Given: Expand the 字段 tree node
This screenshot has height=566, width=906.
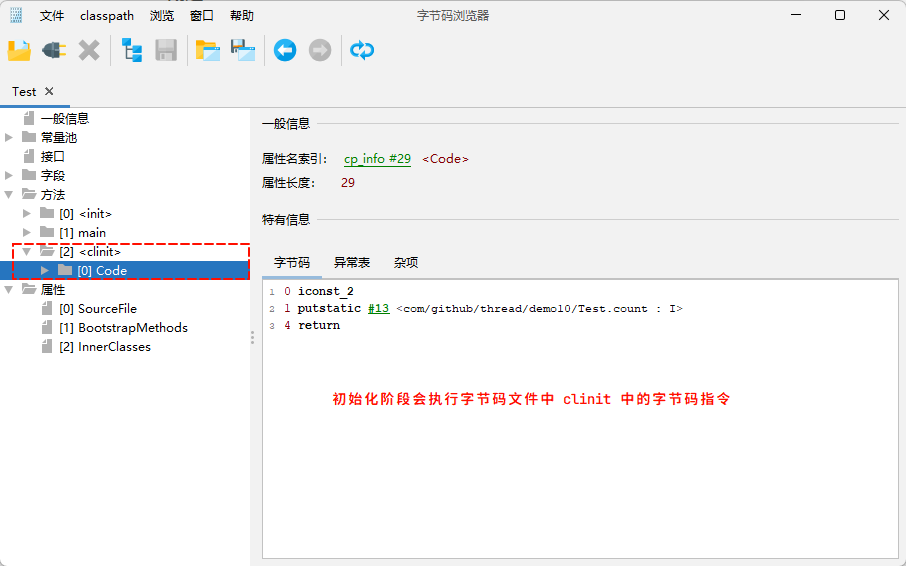Looking at the screenshot, I should point(9,175).
